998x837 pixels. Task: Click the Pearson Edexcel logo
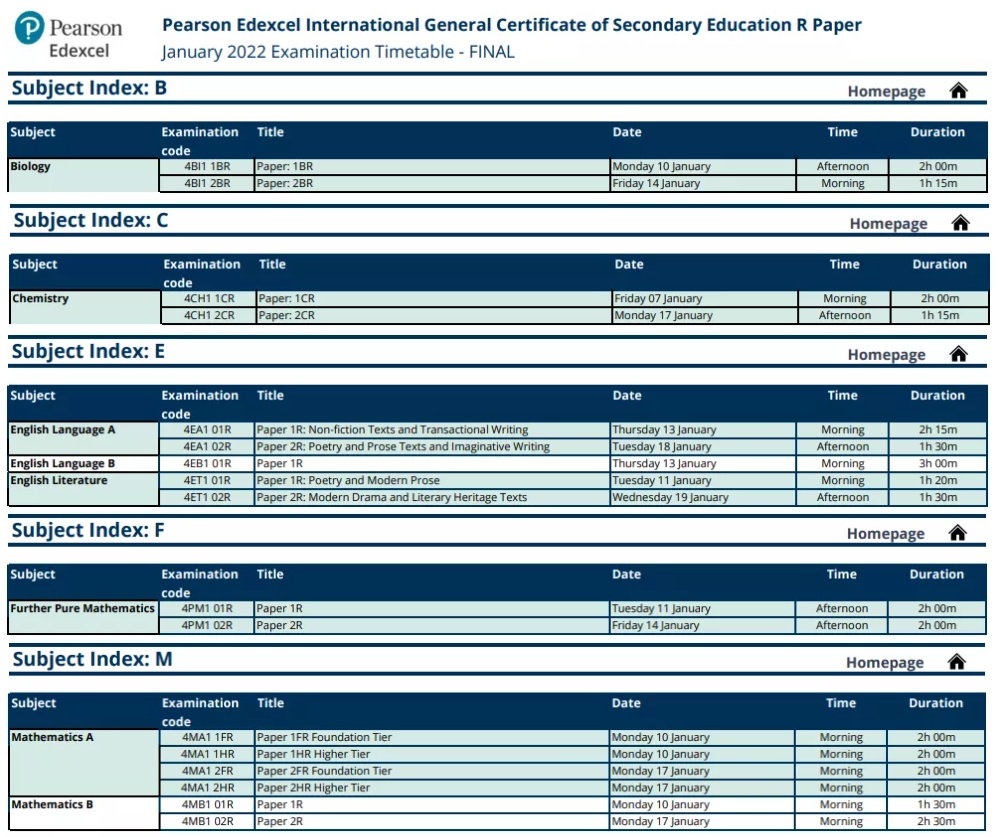[x=68, y=36]
